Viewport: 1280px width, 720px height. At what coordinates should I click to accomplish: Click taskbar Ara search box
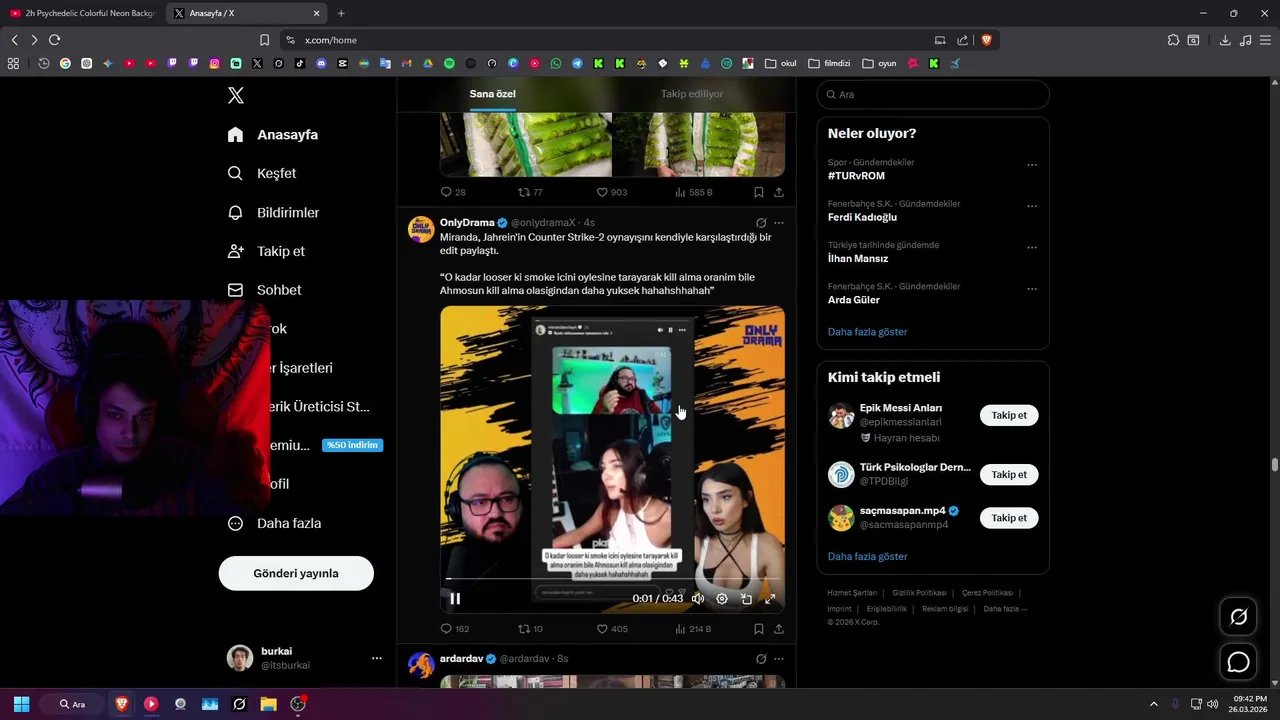point(72,704)
